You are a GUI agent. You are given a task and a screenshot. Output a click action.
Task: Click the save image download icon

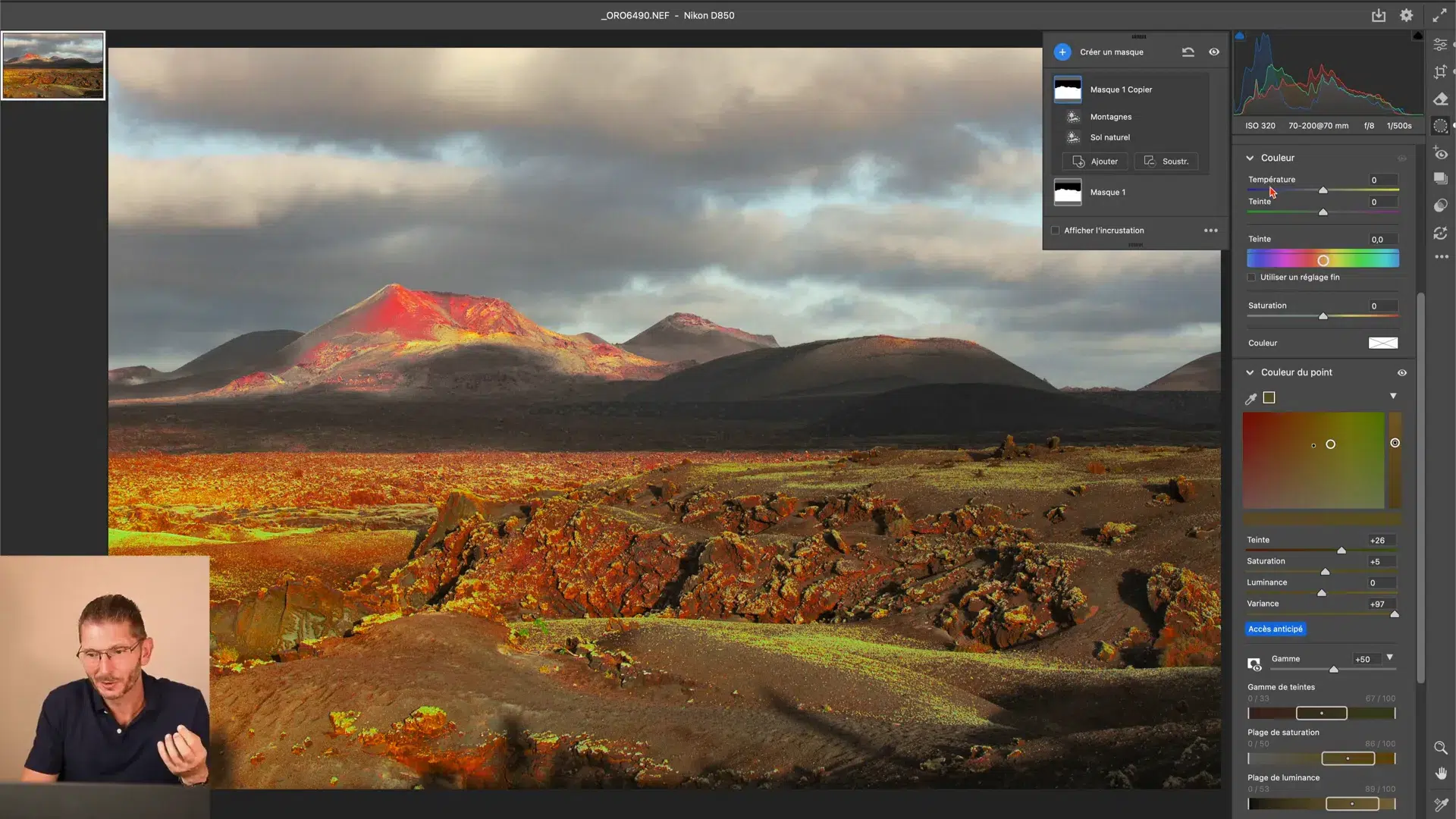tap(1379, 15)
